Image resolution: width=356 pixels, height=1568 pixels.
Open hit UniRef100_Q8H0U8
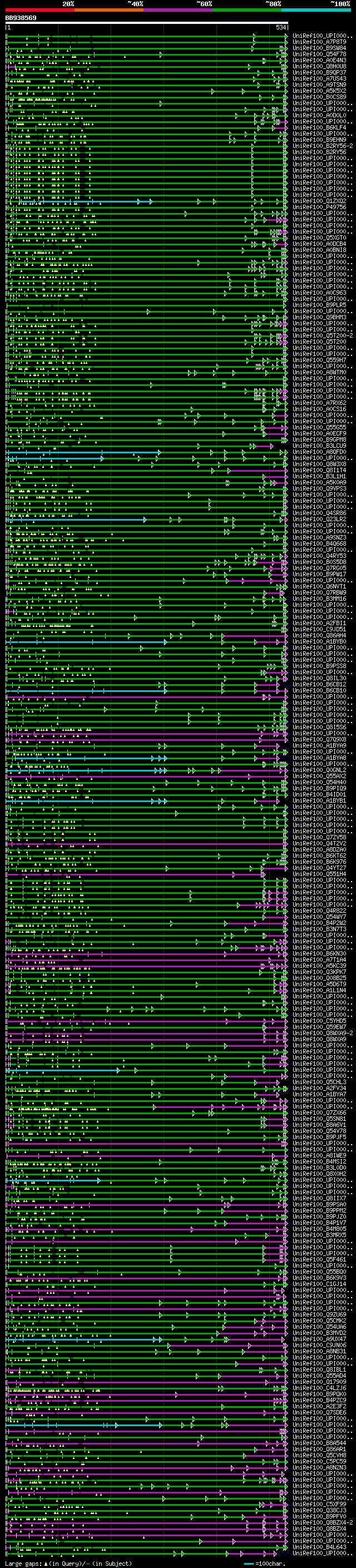[x=319, y=66]
